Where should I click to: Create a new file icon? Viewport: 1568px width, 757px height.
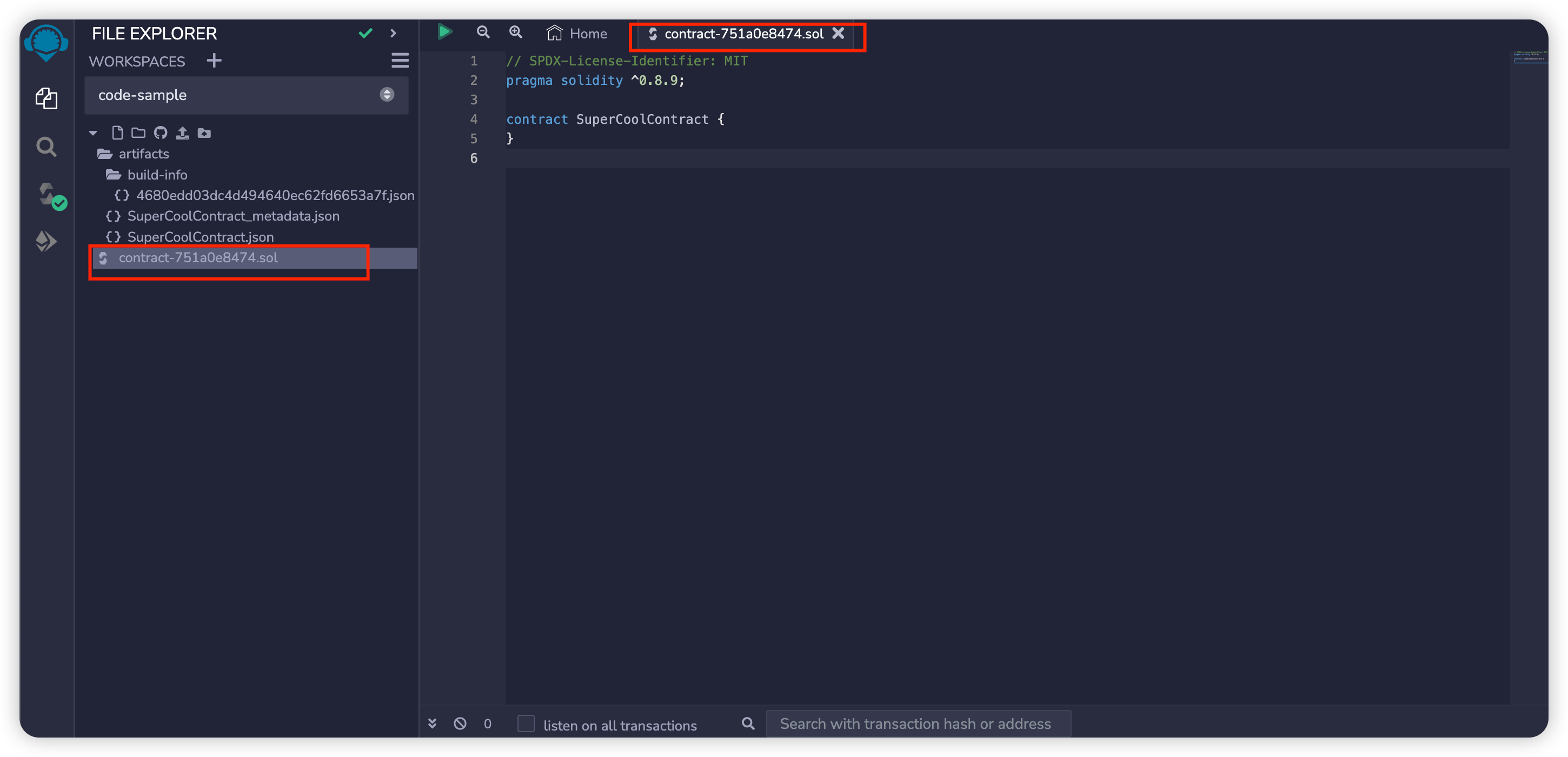117,132
